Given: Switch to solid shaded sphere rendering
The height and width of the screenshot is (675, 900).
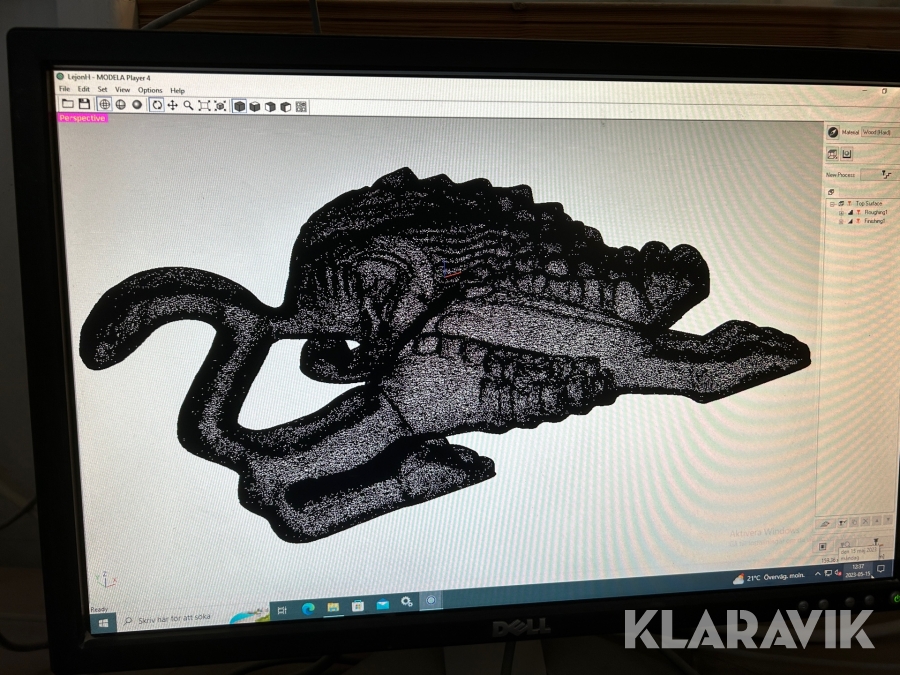Looking at the screenshot, I should [137, 105].
